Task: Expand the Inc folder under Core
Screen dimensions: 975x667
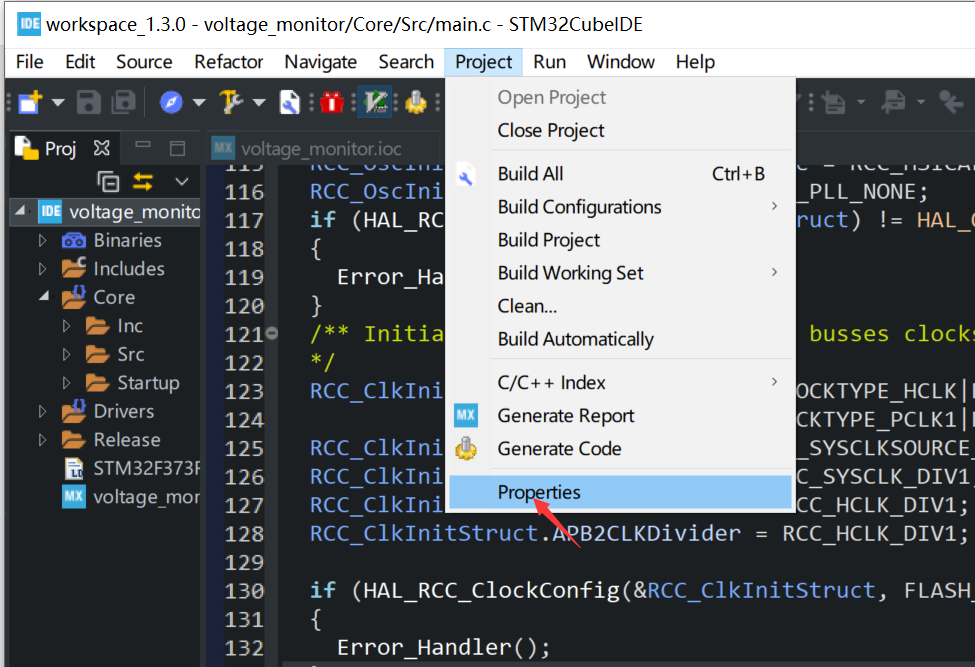Action: [x=65, y=326]
